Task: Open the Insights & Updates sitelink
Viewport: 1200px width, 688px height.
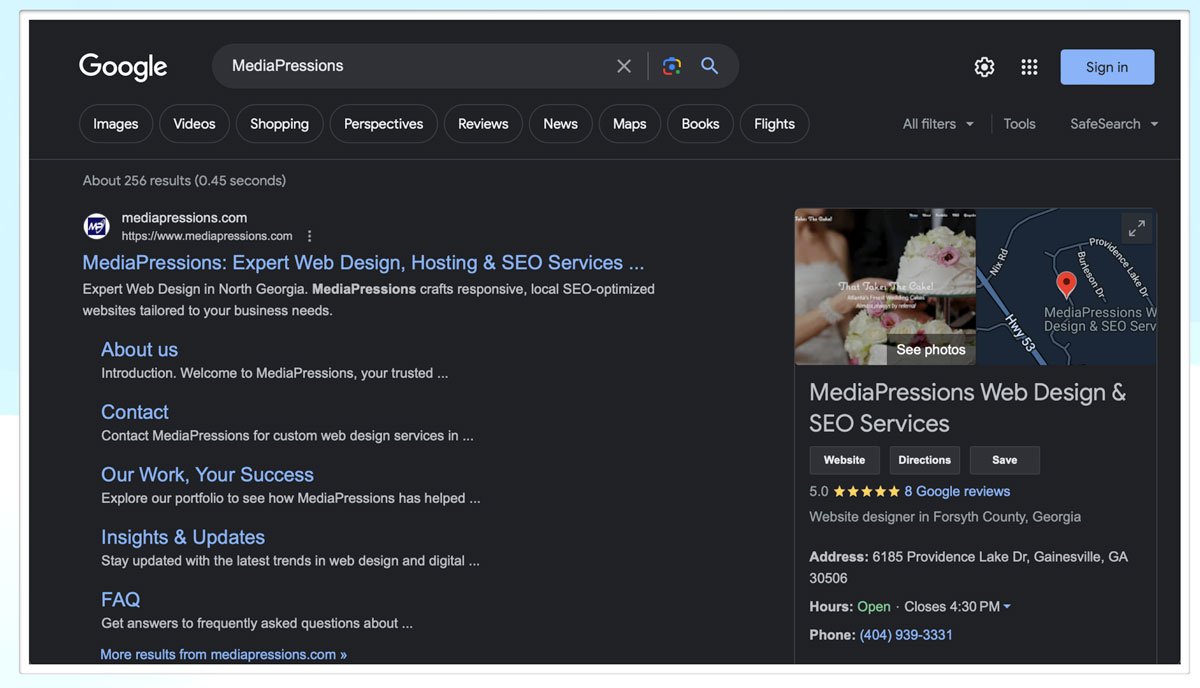Action: click(183, 537)
